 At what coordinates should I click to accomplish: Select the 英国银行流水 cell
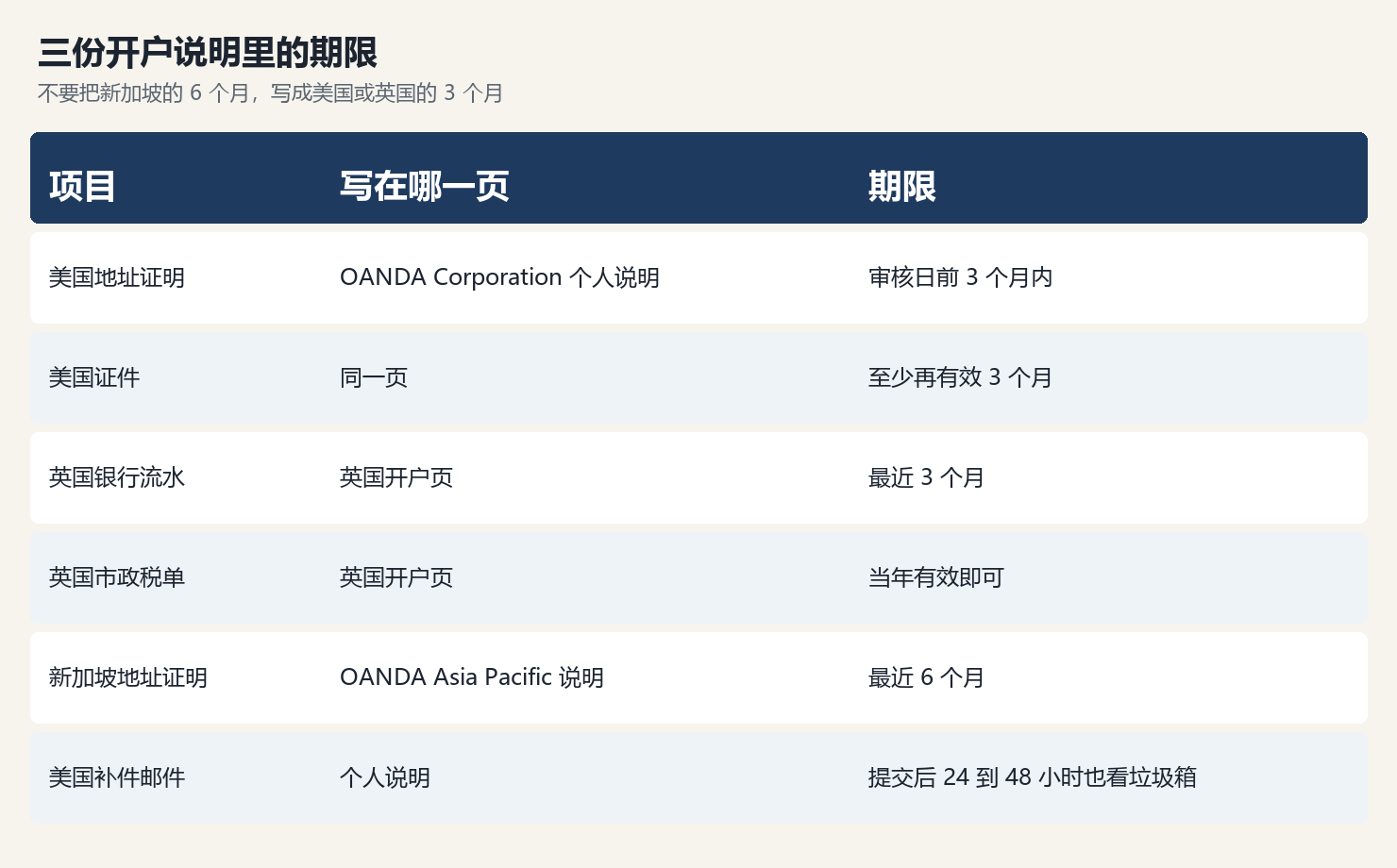pyautogui.click(x=117, y=477)
